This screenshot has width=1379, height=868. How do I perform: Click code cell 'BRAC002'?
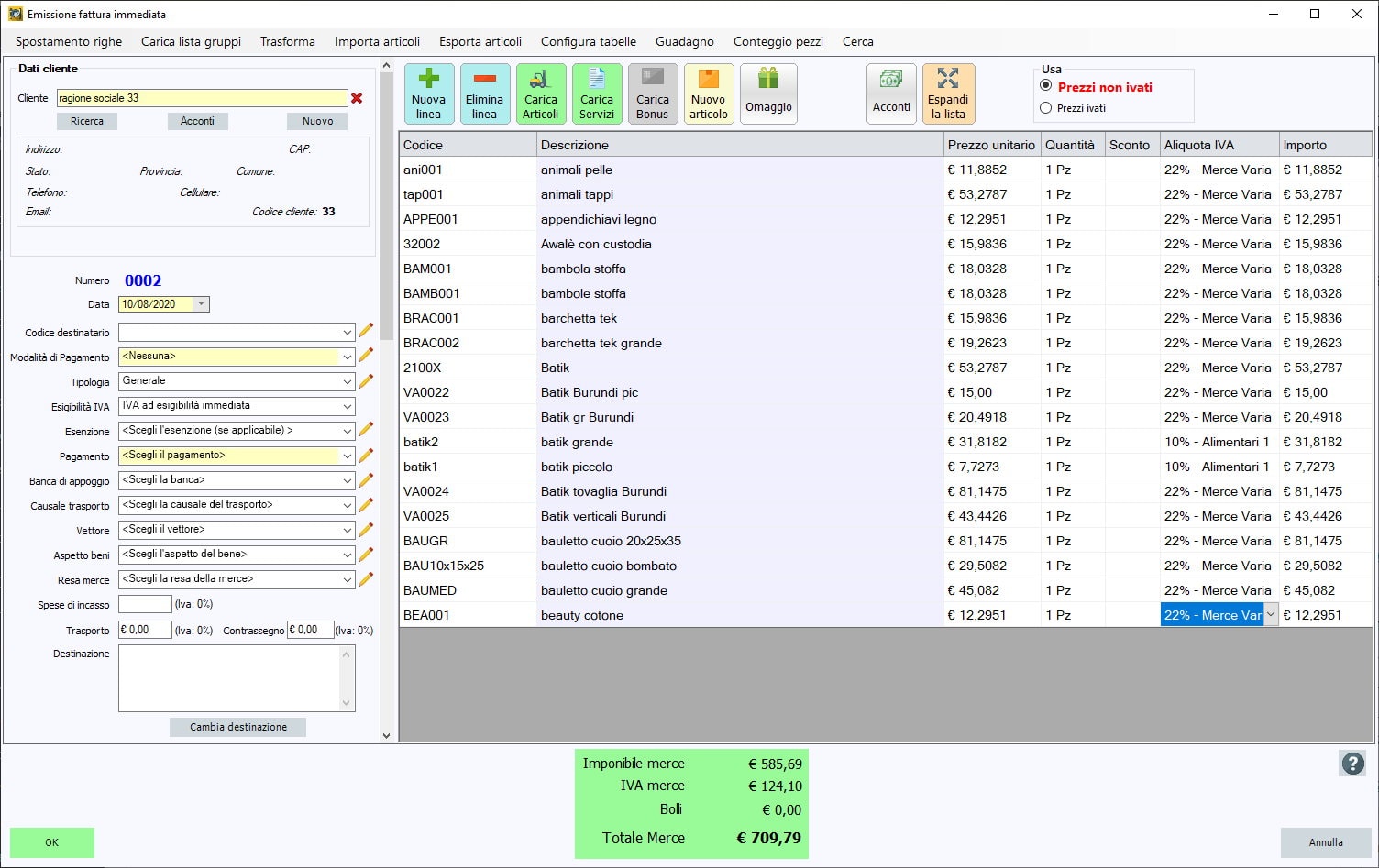(x=468, y=343)
